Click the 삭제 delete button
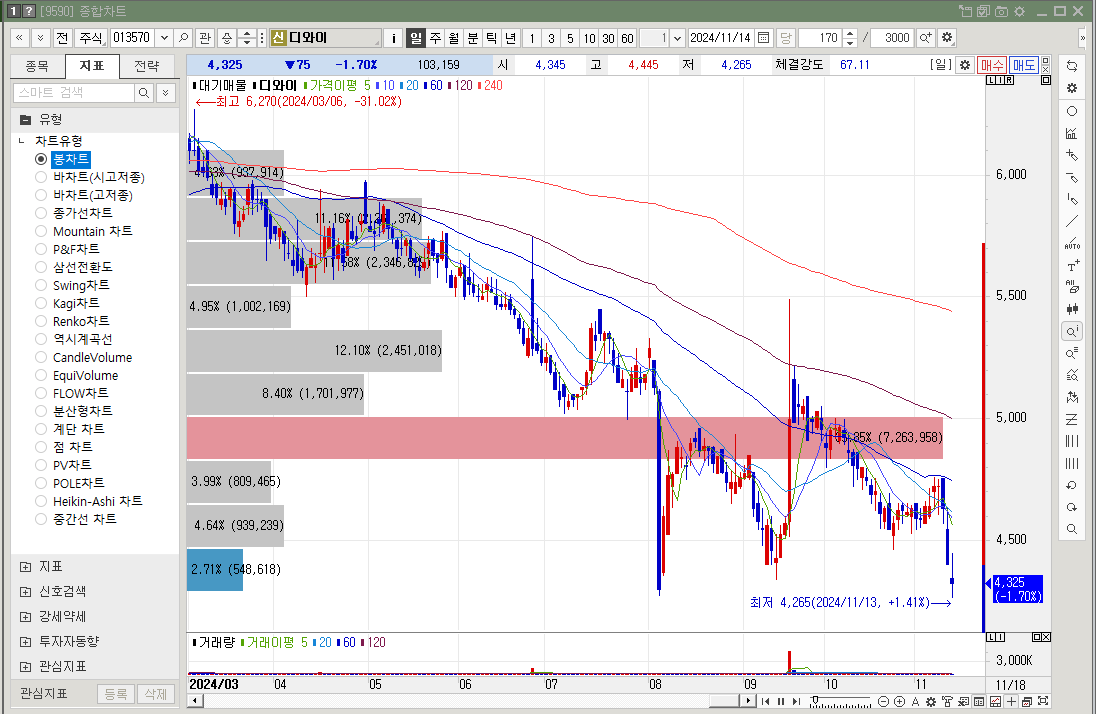This screenshot has height=714, width=1096. (156, 694)
